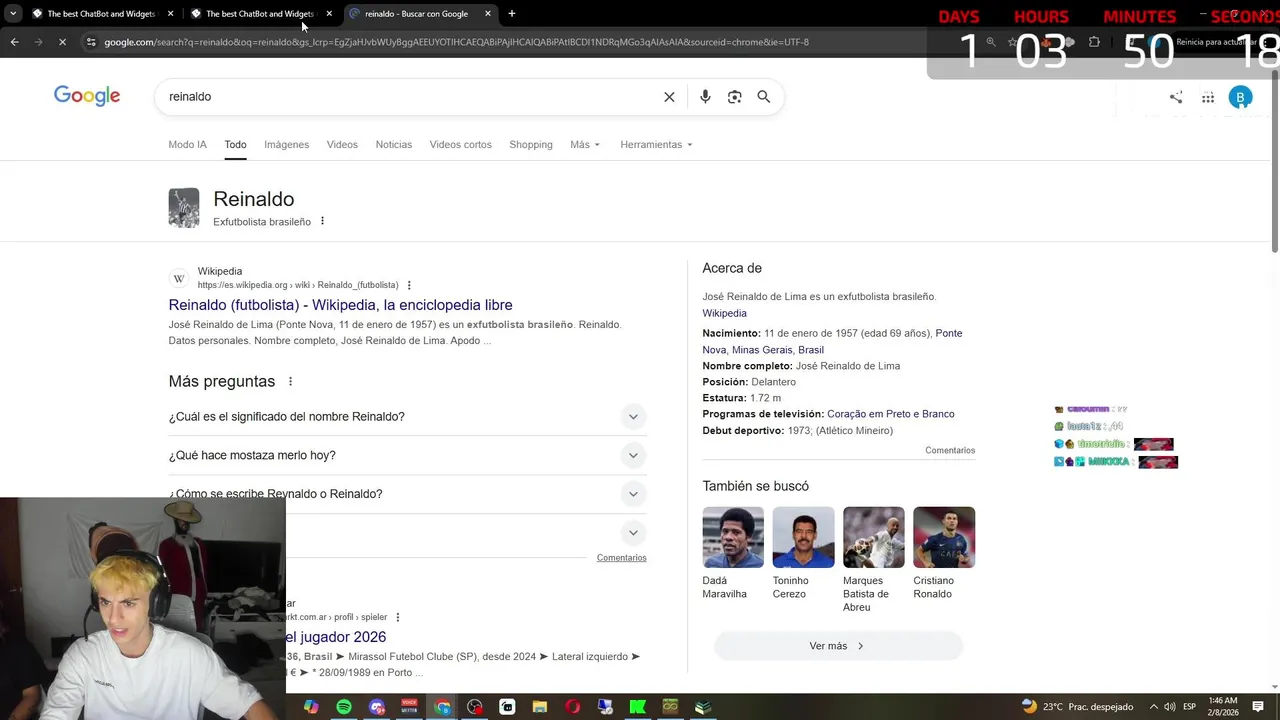Click the Google logo
This screenshot has width=1280, height=720.
click(87, 96)
